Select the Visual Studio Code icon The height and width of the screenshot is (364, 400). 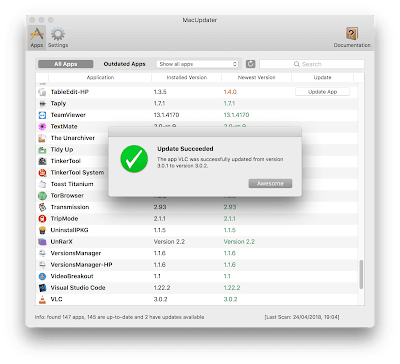pyautogui.click(x=42, y=288)
